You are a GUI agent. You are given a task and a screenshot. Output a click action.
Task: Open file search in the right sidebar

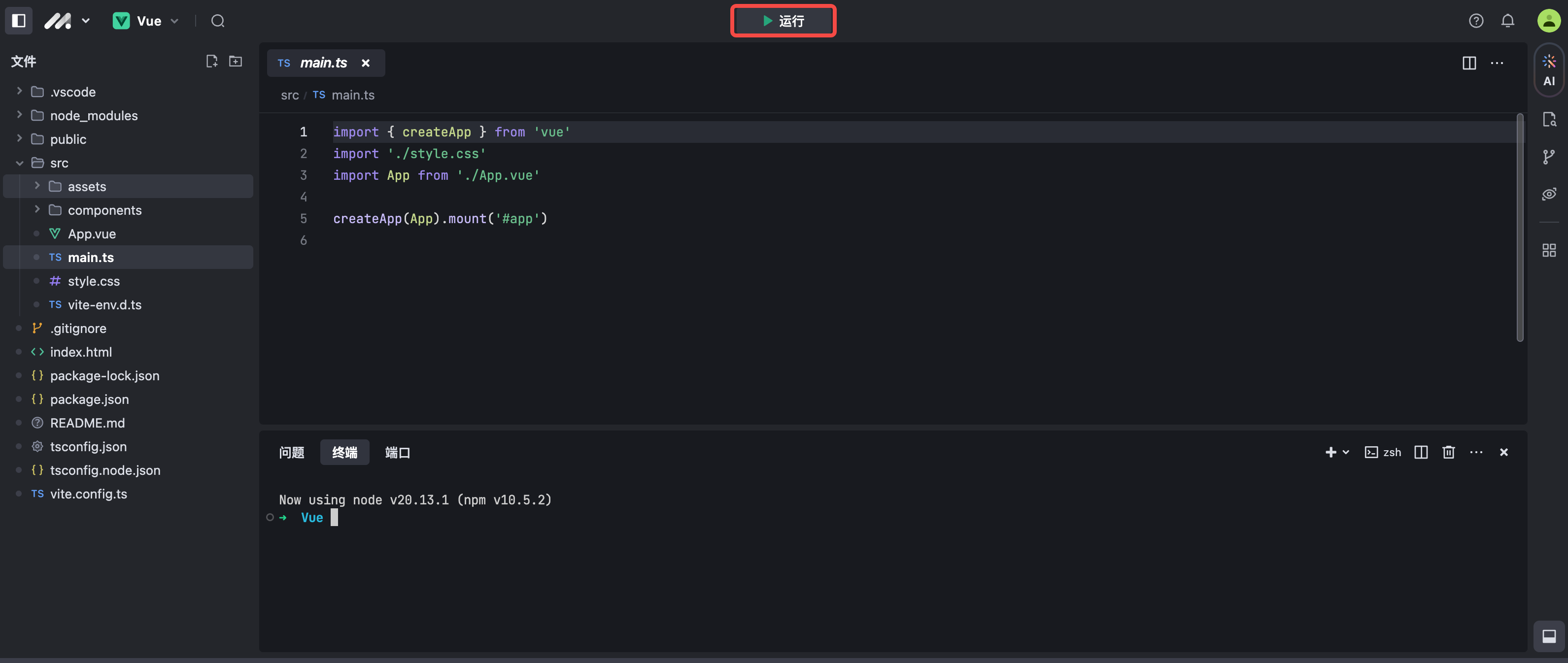click(x=1549, y=119)
